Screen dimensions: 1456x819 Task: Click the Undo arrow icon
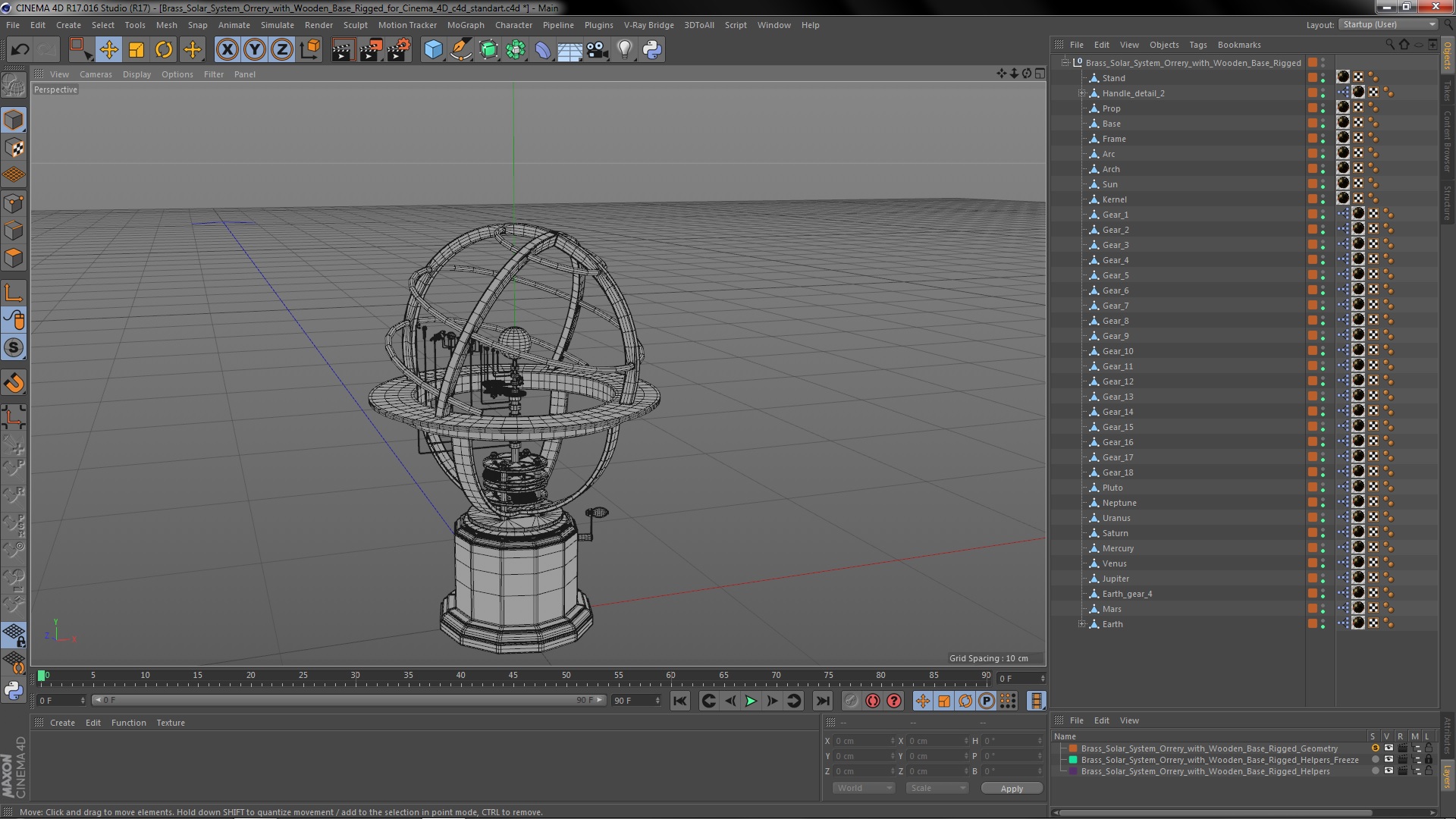click(x=20, y=50)
